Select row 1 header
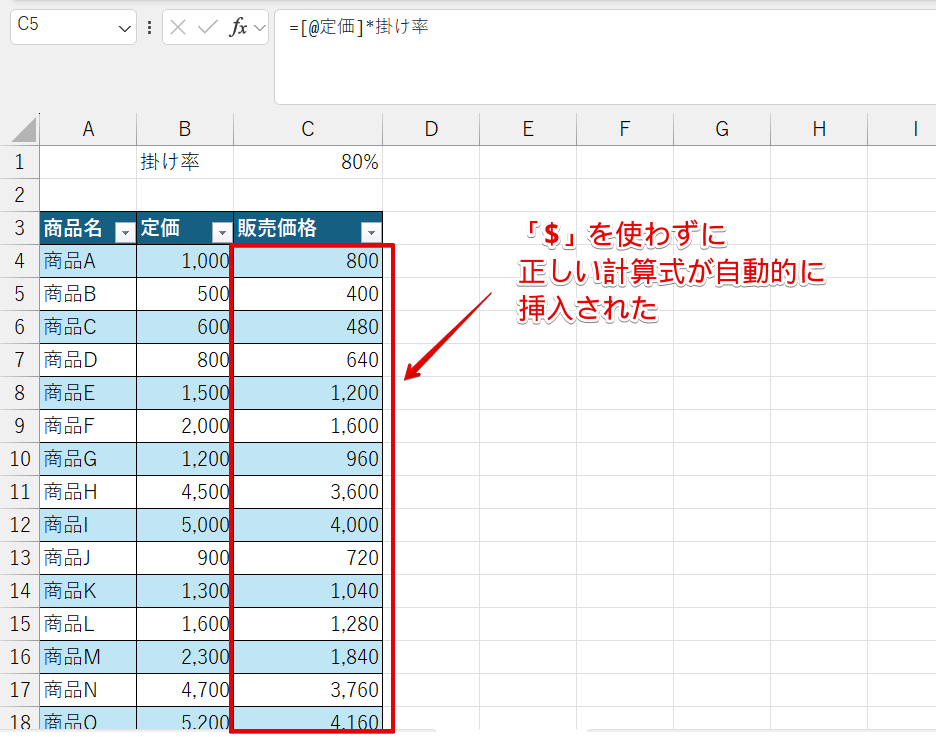 coord(20,162)
